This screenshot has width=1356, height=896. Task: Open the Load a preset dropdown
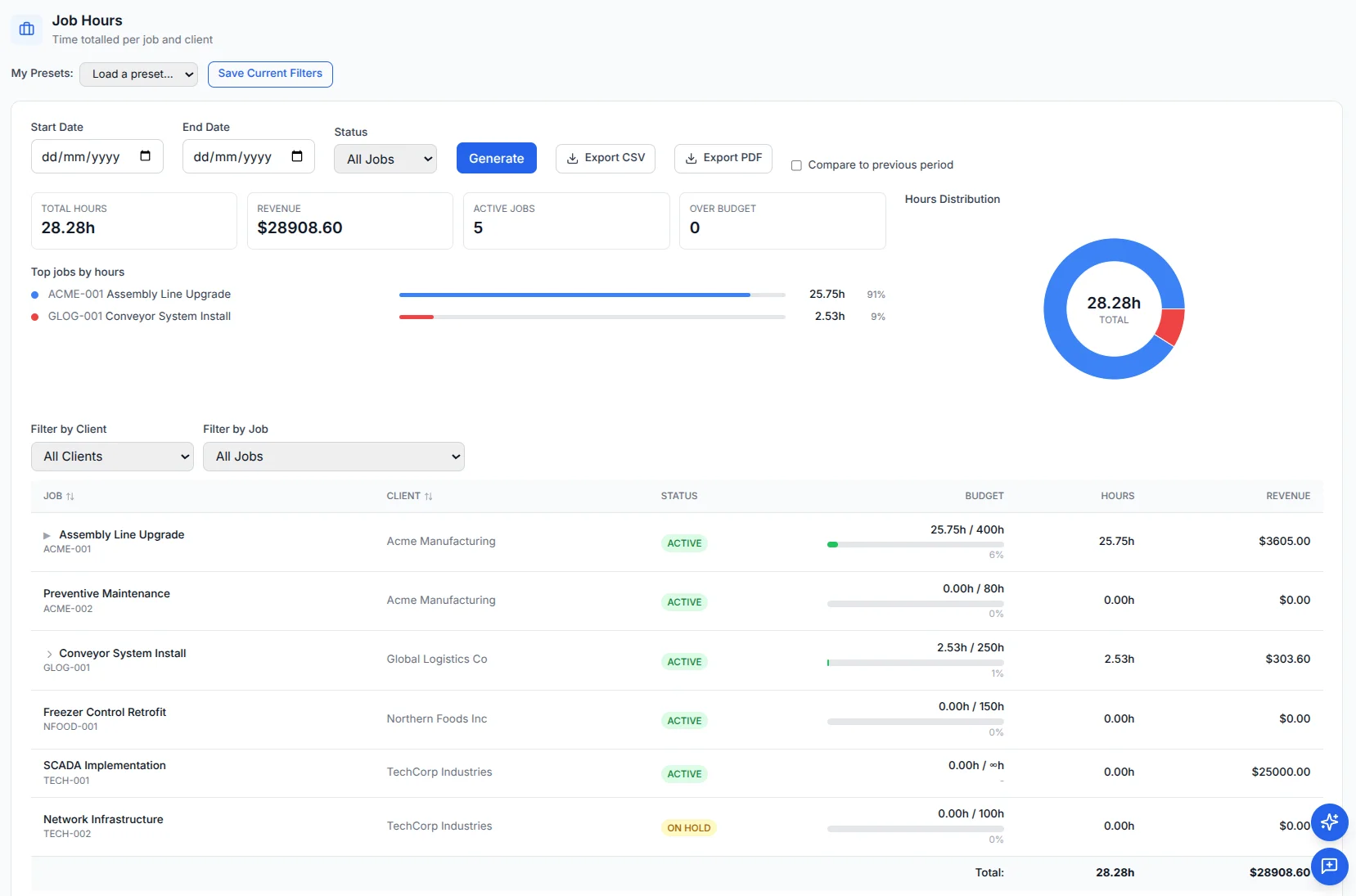(138, 74)
